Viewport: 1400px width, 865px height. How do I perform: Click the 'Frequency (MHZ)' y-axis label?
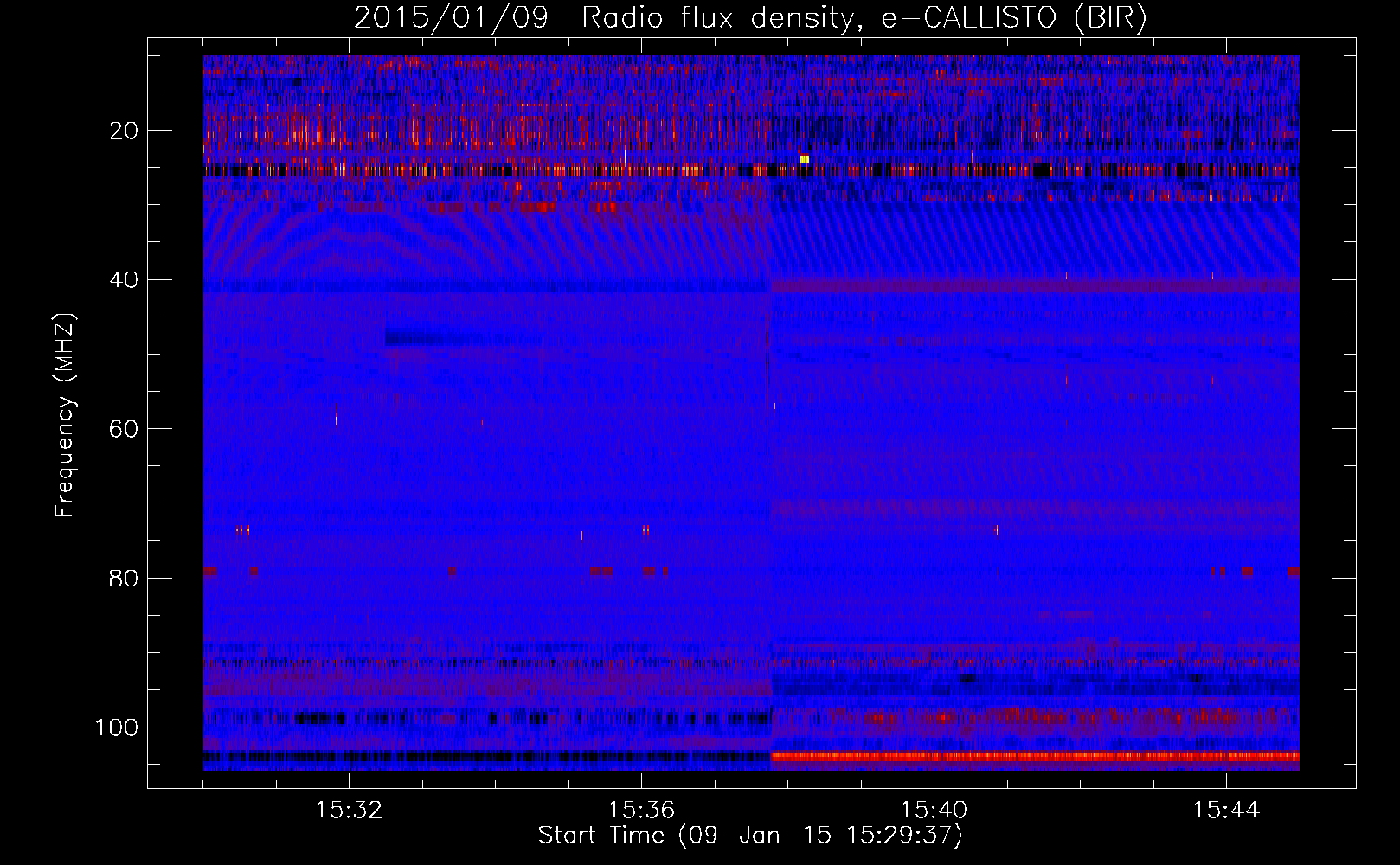[65, 414]
